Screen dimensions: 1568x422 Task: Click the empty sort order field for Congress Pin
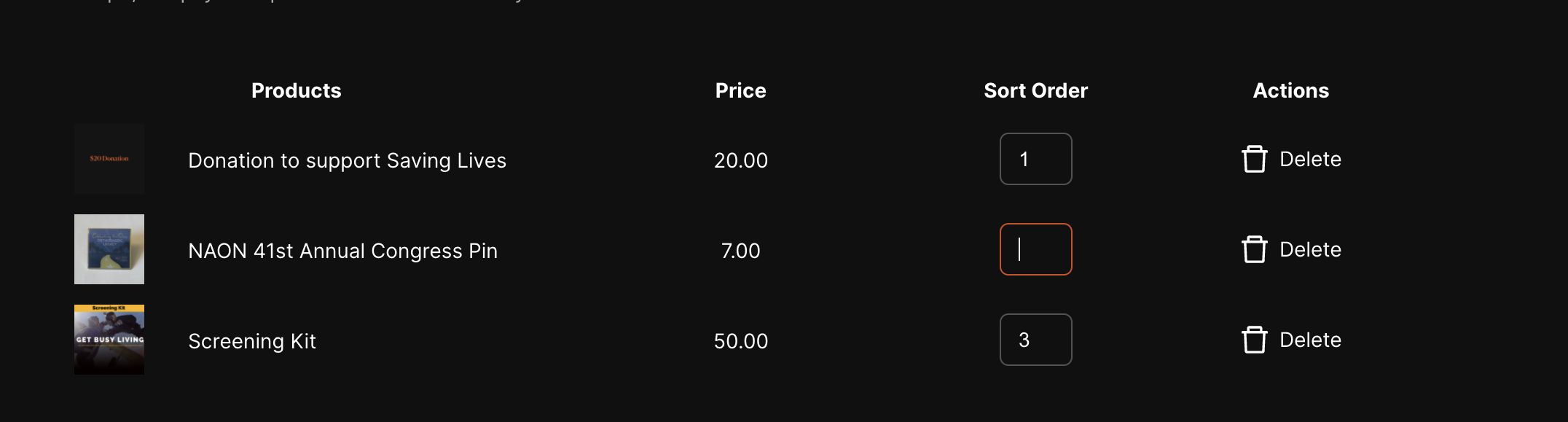1035,249
